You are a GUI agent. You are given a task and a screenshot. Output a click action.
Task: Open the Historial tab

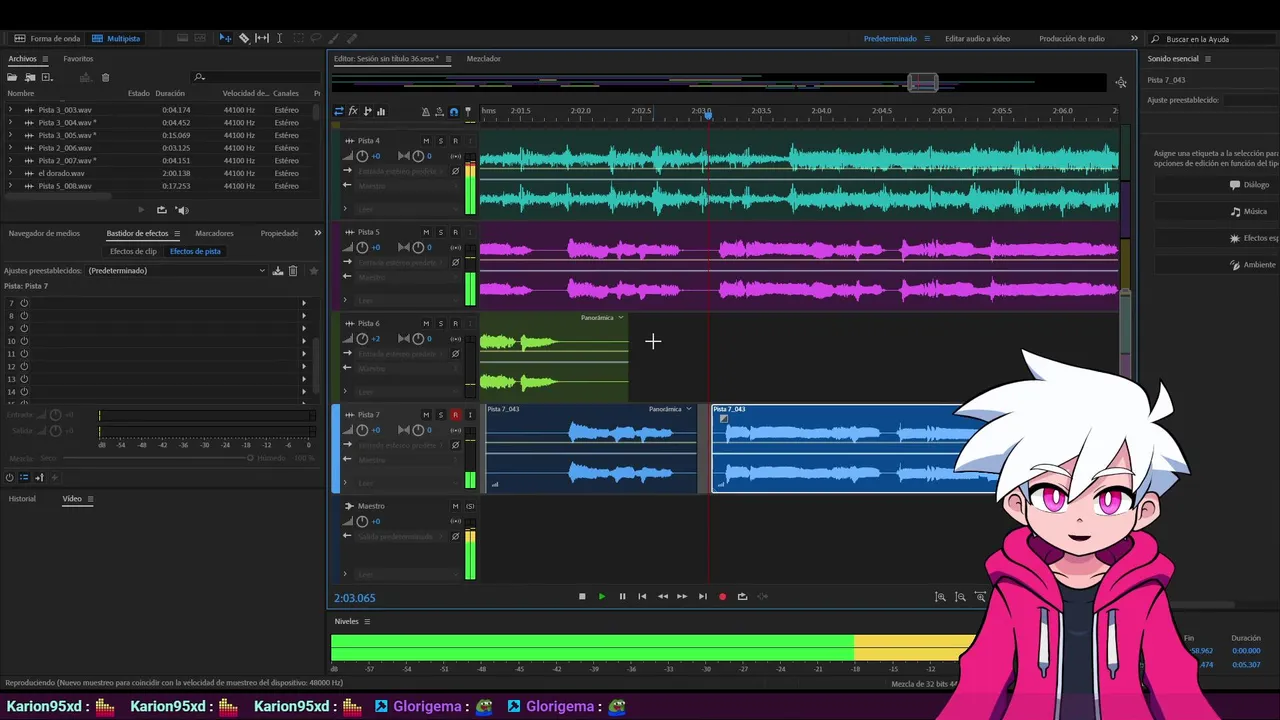coord(22,499)
